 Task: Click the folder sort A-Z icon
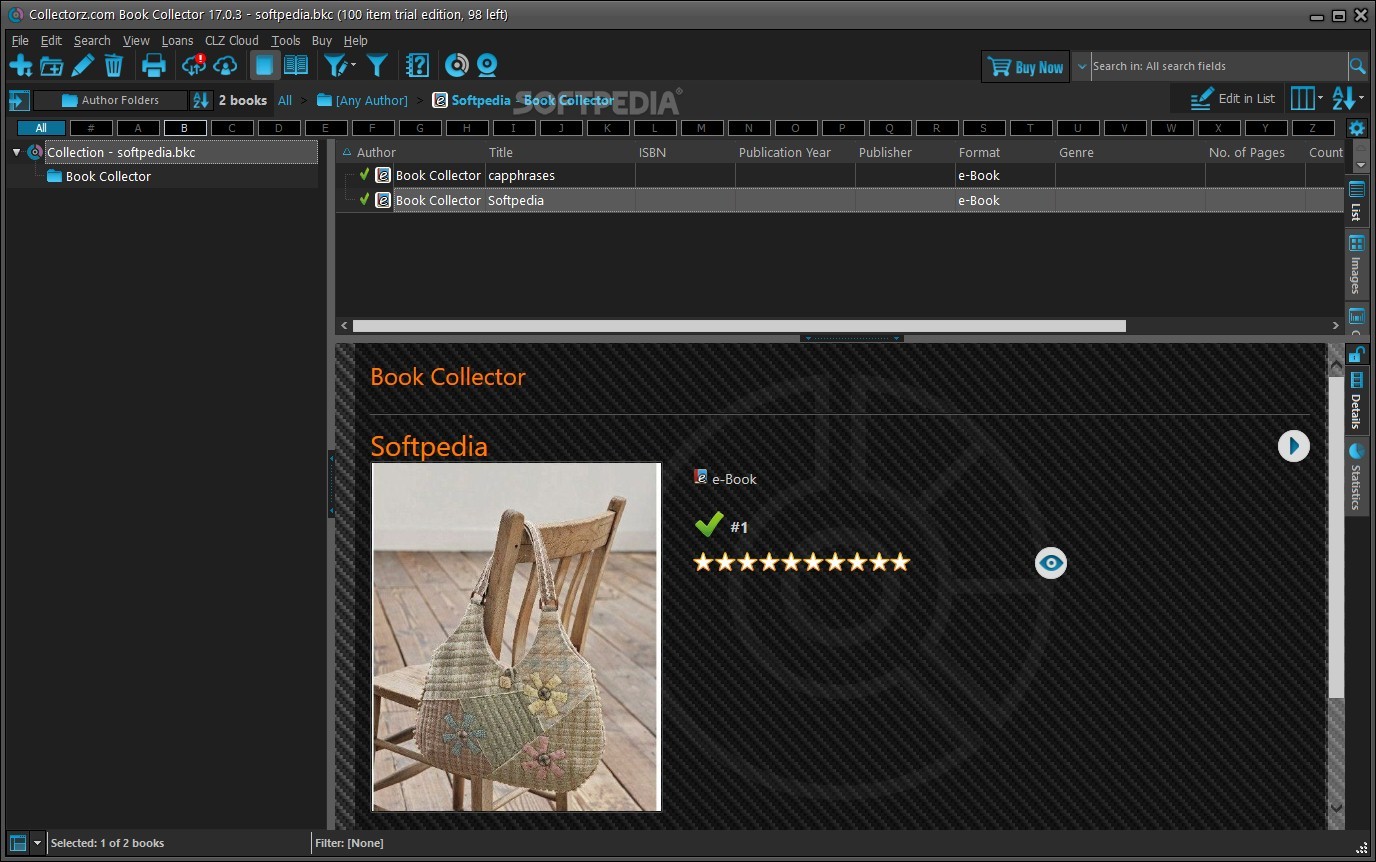[201, 100]
